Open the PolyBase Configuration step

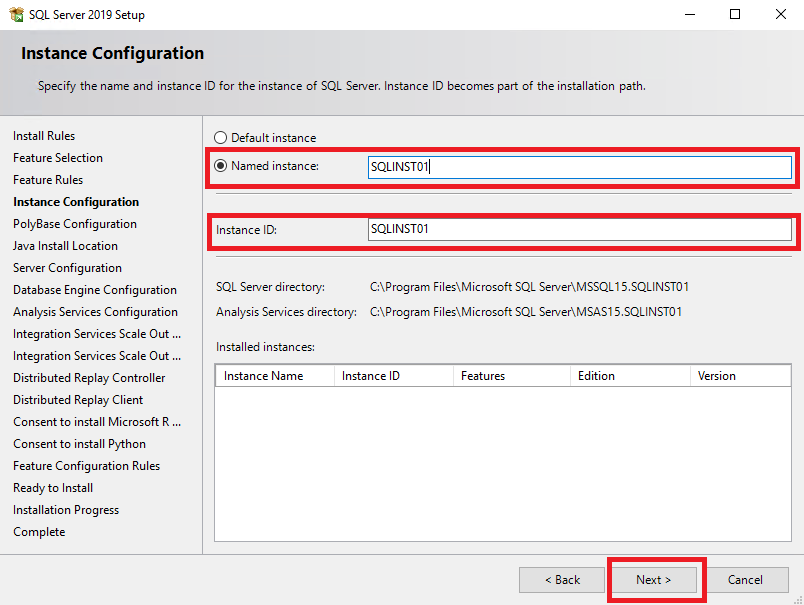pos(75,224)
